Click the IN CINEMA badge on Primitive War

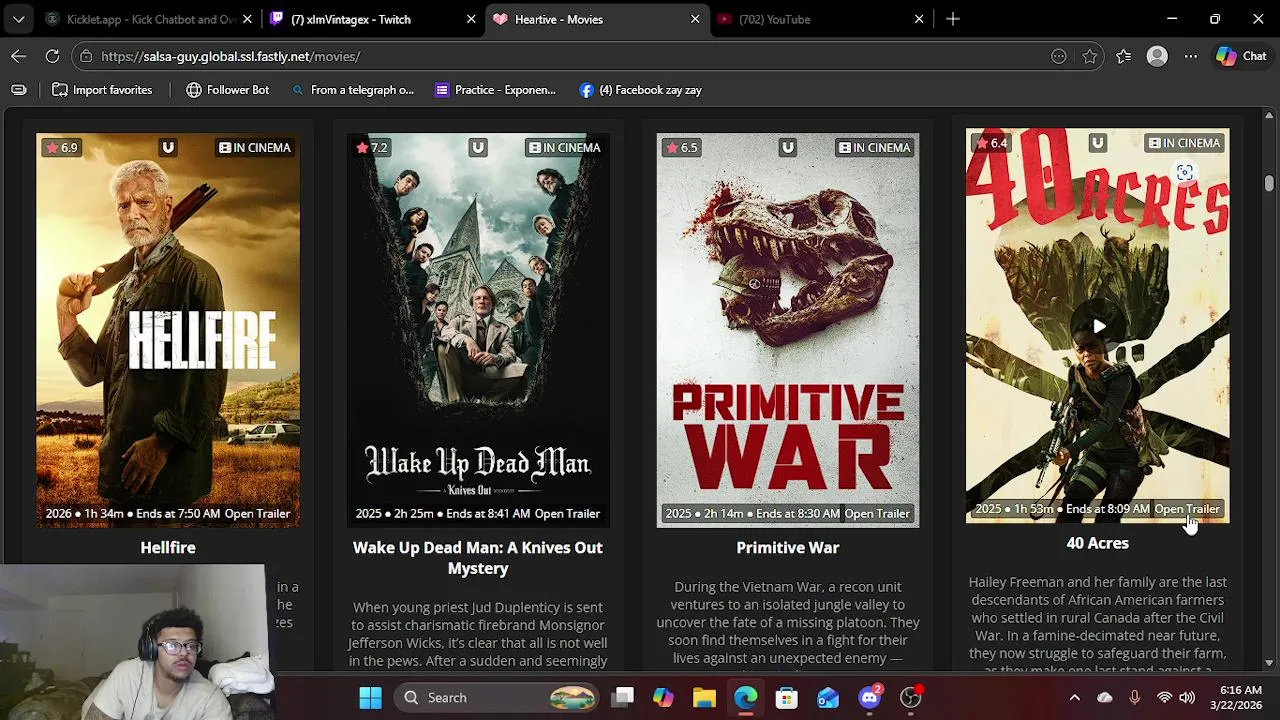pos(875,147)
